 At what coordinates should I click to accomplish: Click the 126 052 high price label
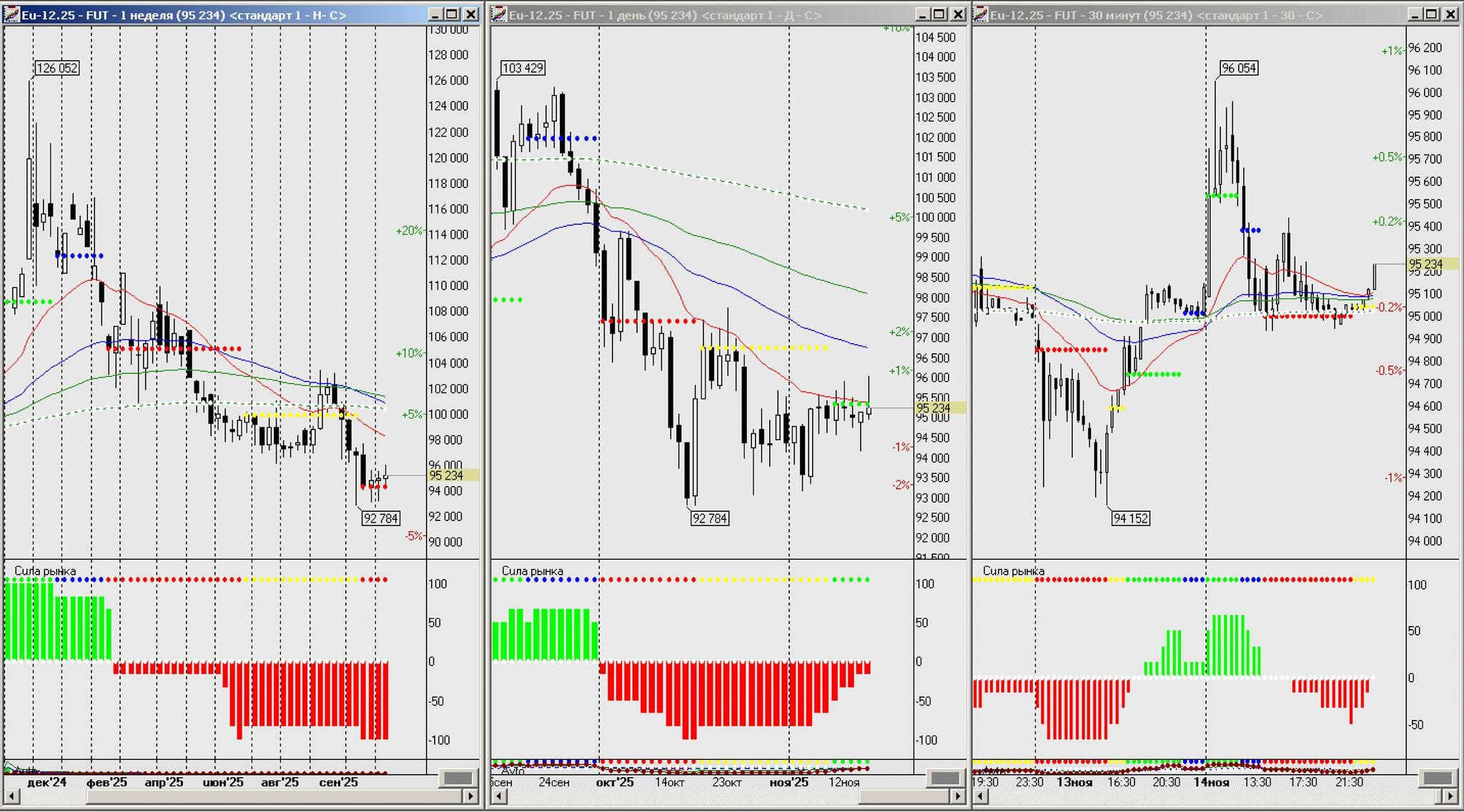tap(56, 68)
